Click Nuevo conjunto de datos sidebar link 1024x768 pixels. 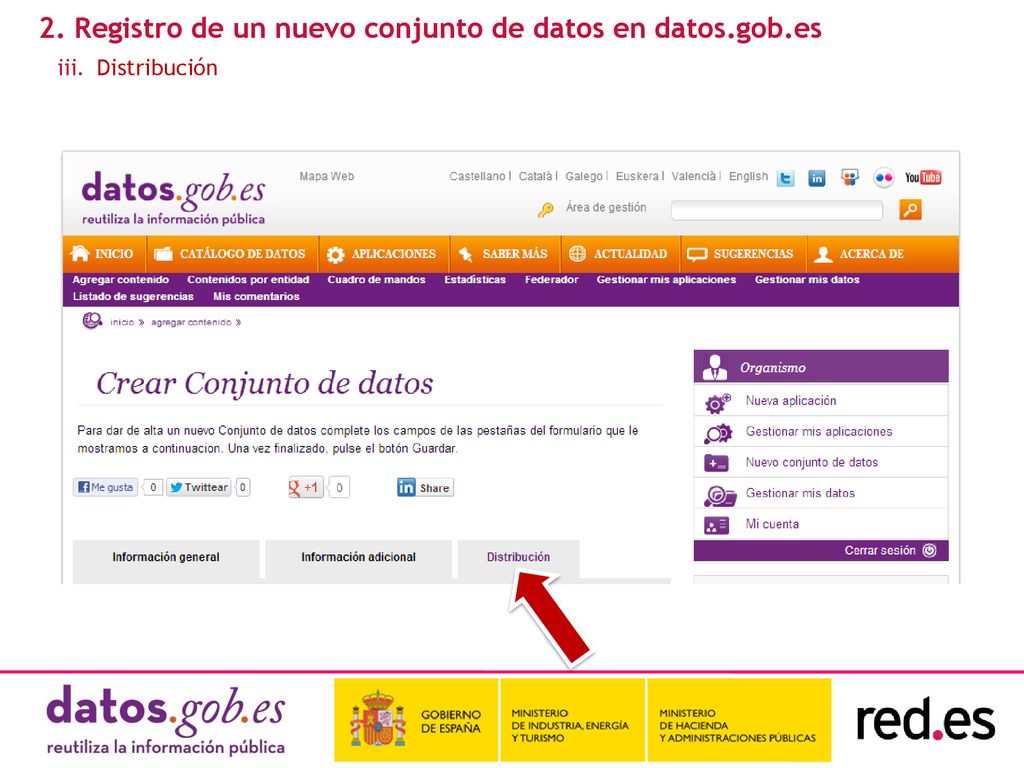coord(812,462)
